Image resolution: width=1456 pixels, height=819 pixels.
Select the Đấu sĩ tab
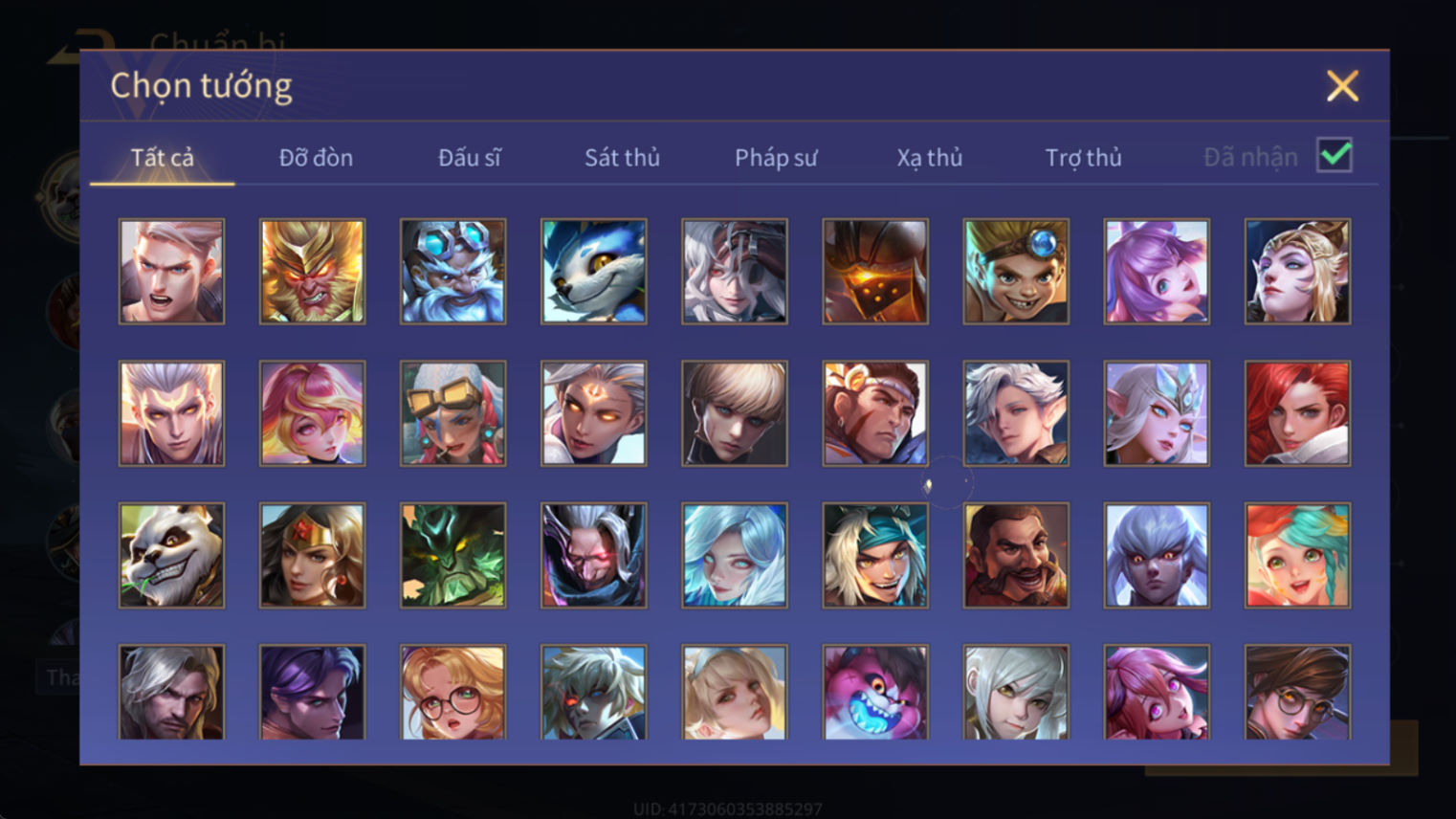(469, 158)
